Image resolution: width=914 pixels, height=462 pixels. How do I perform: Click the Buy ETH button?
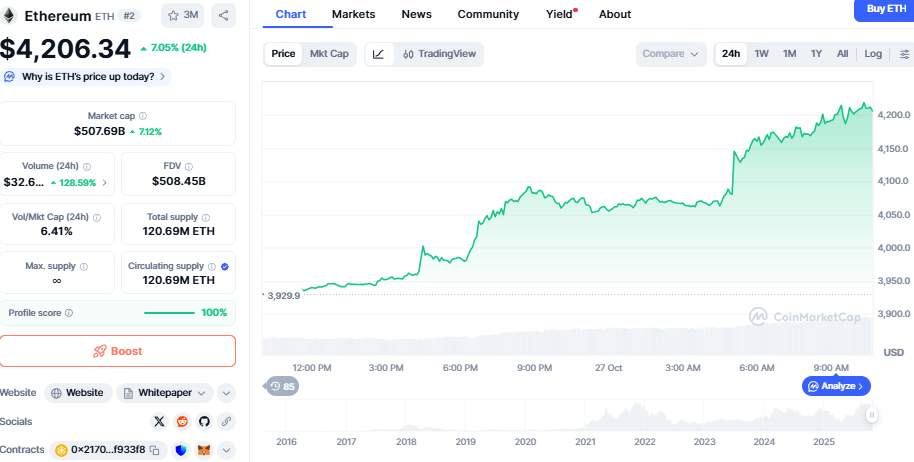pyautogui.click(x=883, y=9)
